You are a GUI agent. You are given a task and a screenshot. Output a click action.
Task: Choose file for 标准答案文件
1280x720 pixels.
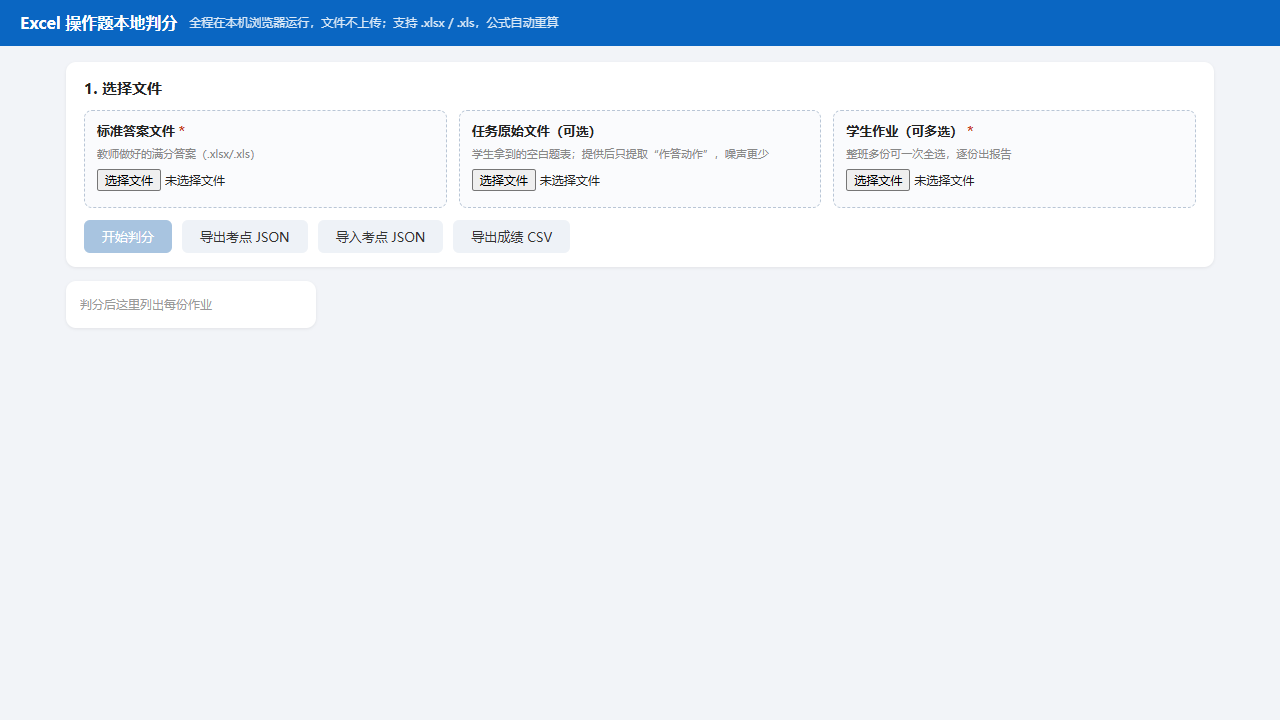[x=129, y=180]
